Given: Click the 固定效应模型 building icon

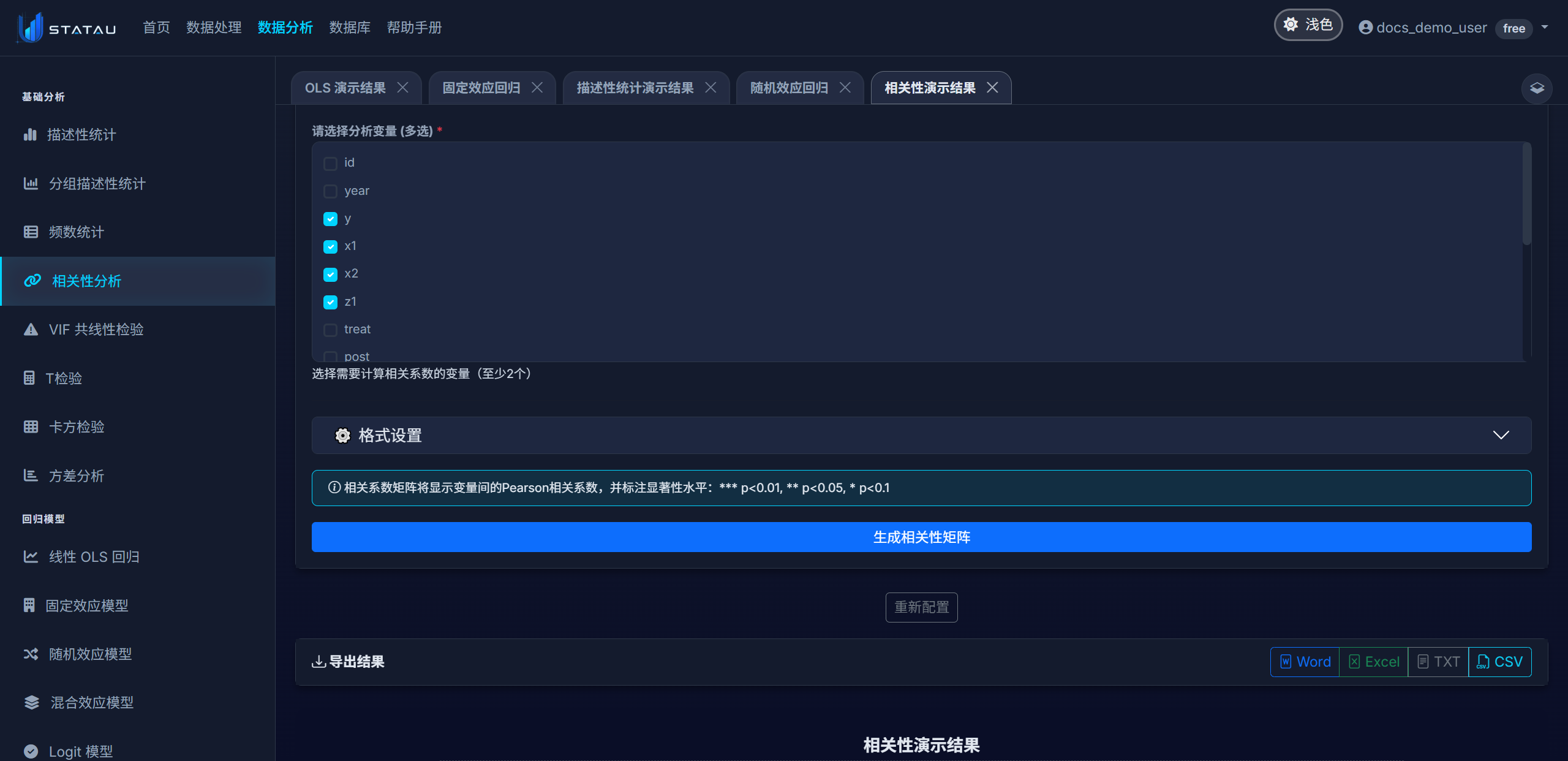Looking at the screenshot, I should click(29, 605).
